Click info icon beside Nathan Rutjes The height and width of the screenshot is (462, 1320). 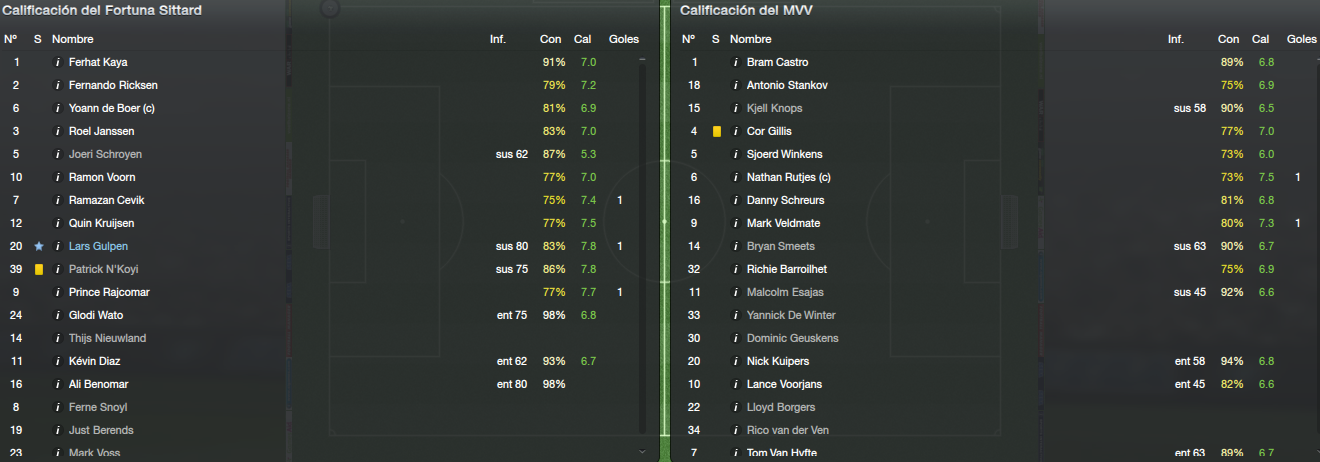pos(736,177)
